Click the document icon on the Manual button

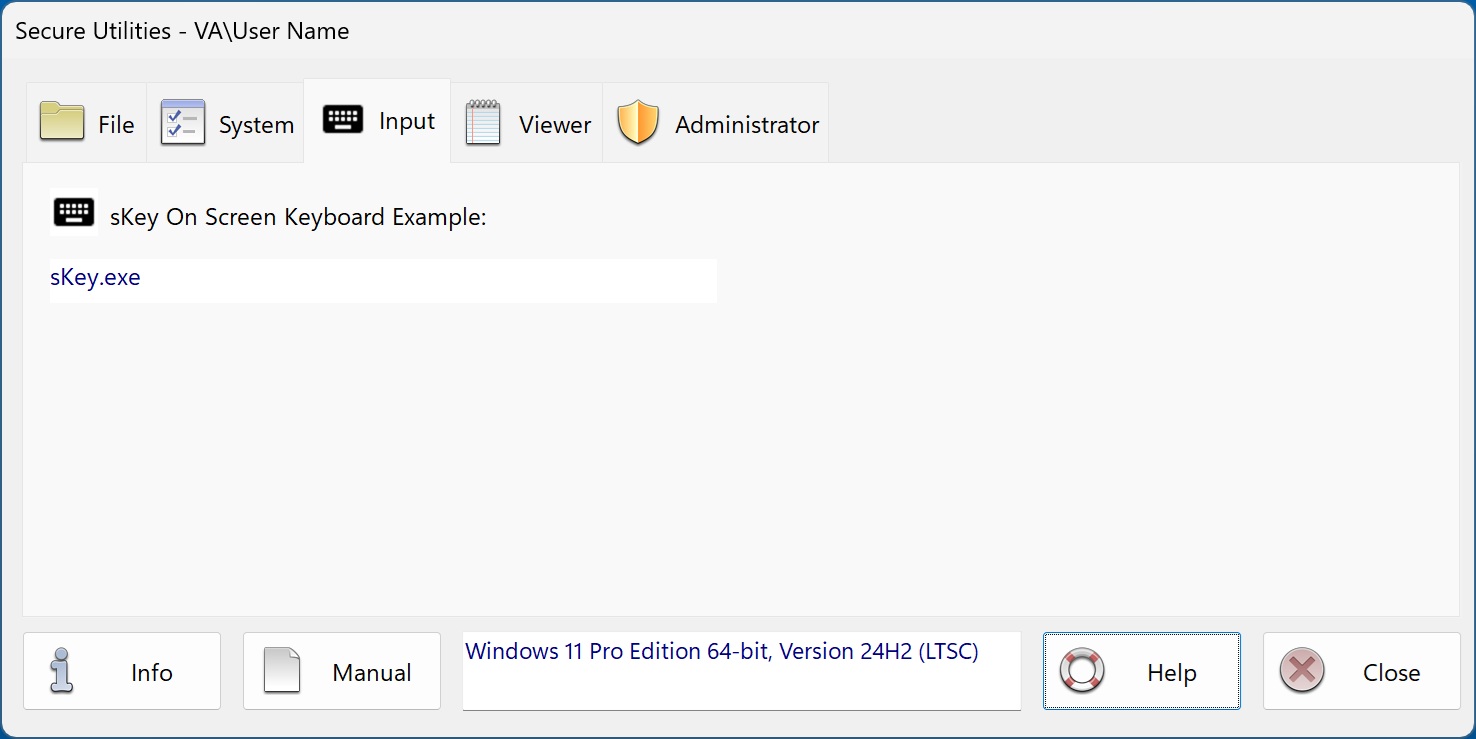282,671
